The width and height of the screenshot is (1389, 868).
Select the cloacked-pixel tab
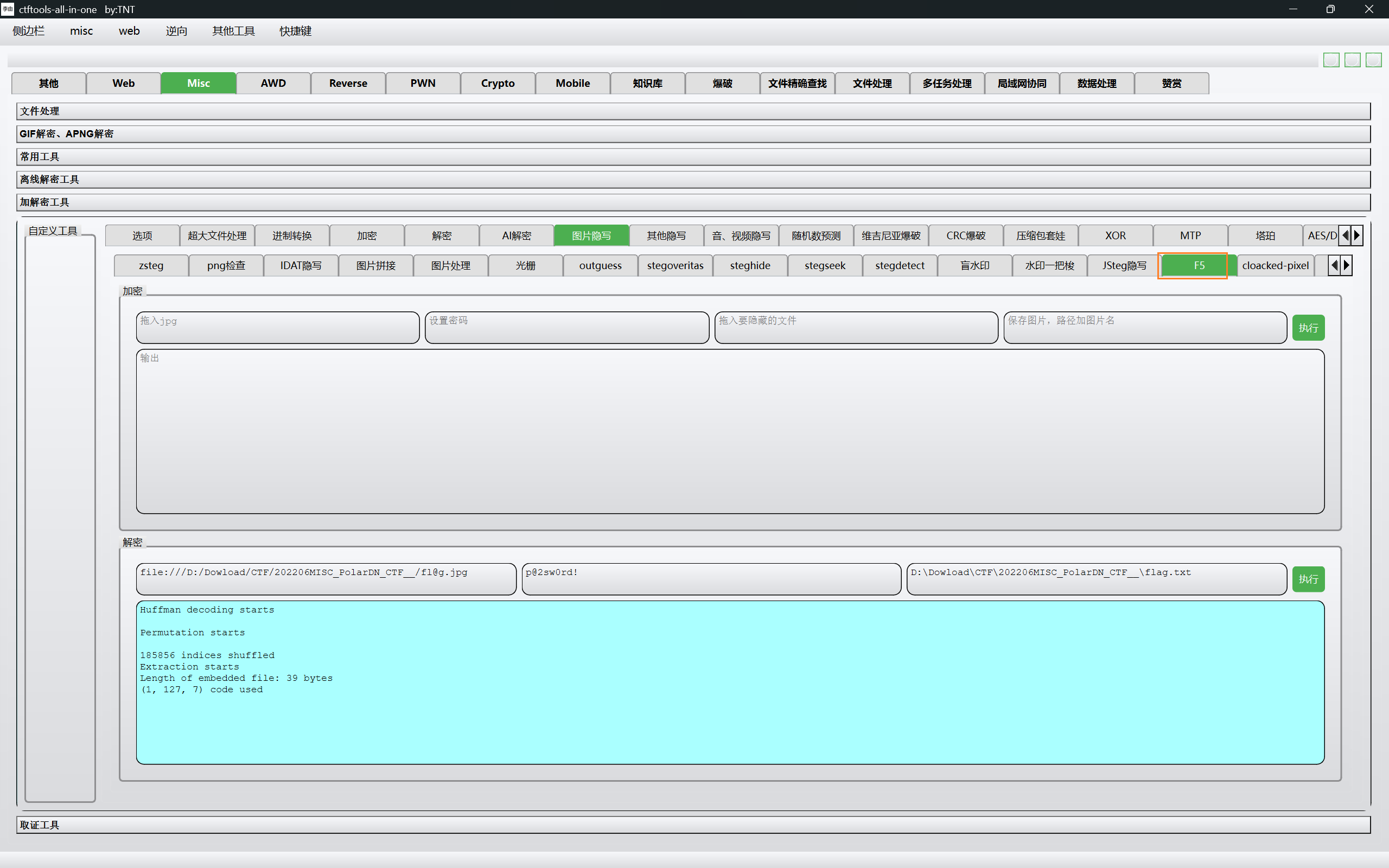click(x=1276, y=265)
